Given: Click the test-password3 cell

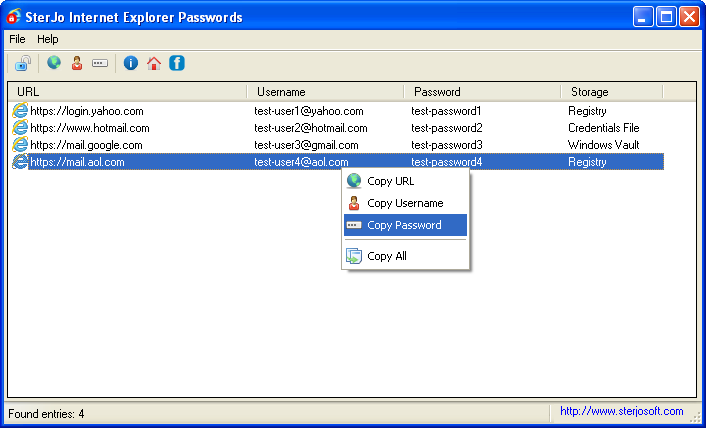Looking at the screenshot, I should point(447,145).
